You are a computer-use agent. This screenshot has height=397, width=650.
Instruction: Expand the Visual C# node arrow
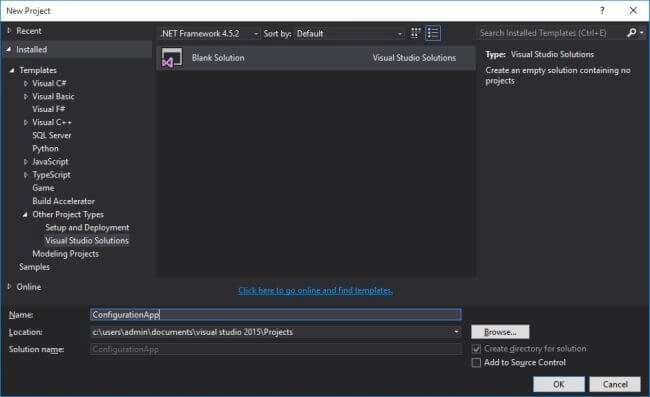pos(26,84)
